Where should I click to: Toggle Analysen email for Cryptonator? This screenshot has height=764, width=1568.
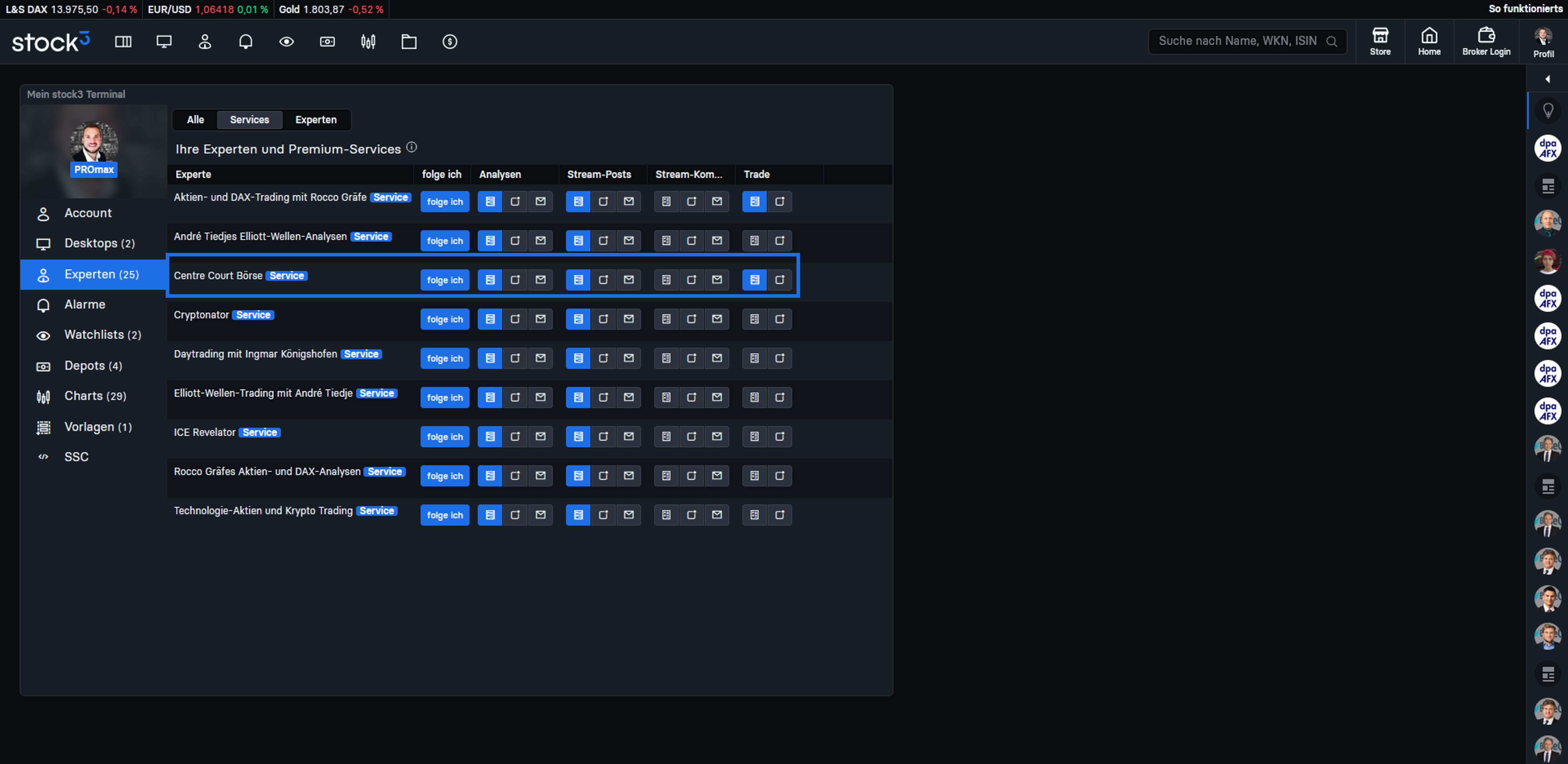click(x=541, y=319)
